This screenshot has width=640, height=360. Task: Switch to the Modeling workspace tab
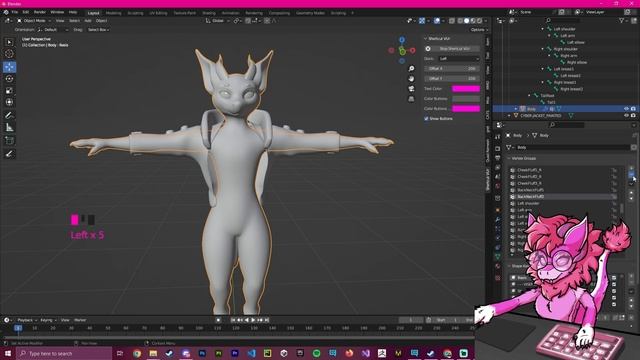(113, 13)
